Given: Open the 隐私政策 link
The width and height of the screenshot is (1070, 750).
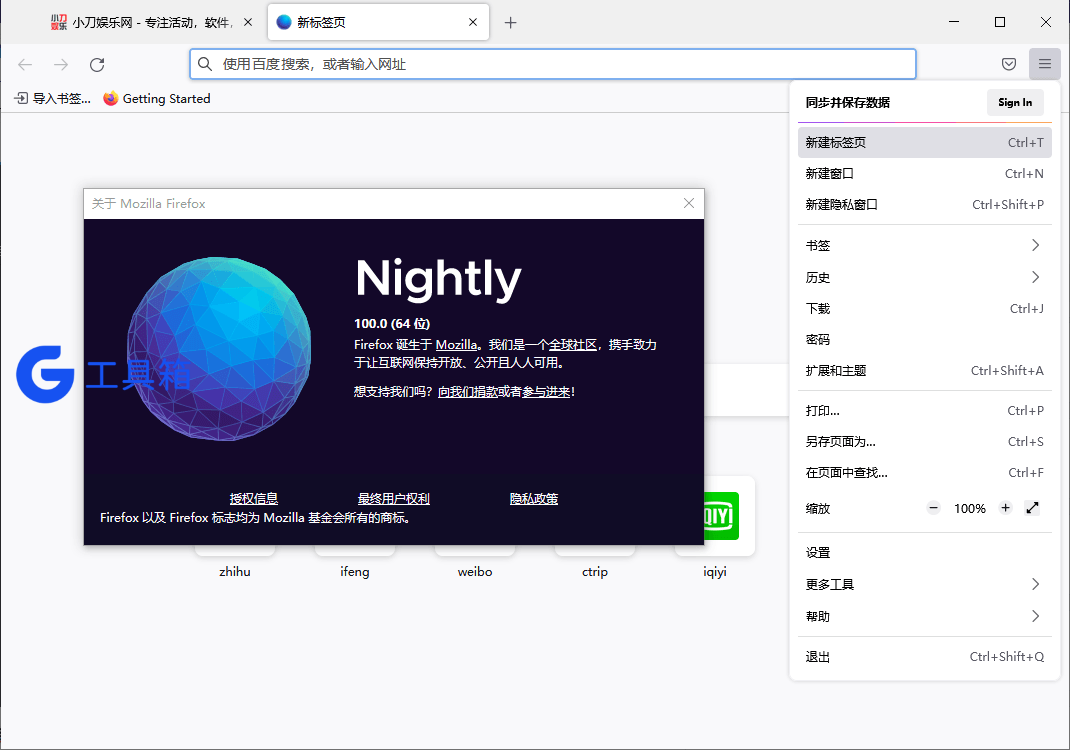Looking at the screenshot, I should click(x=534, y=499).
